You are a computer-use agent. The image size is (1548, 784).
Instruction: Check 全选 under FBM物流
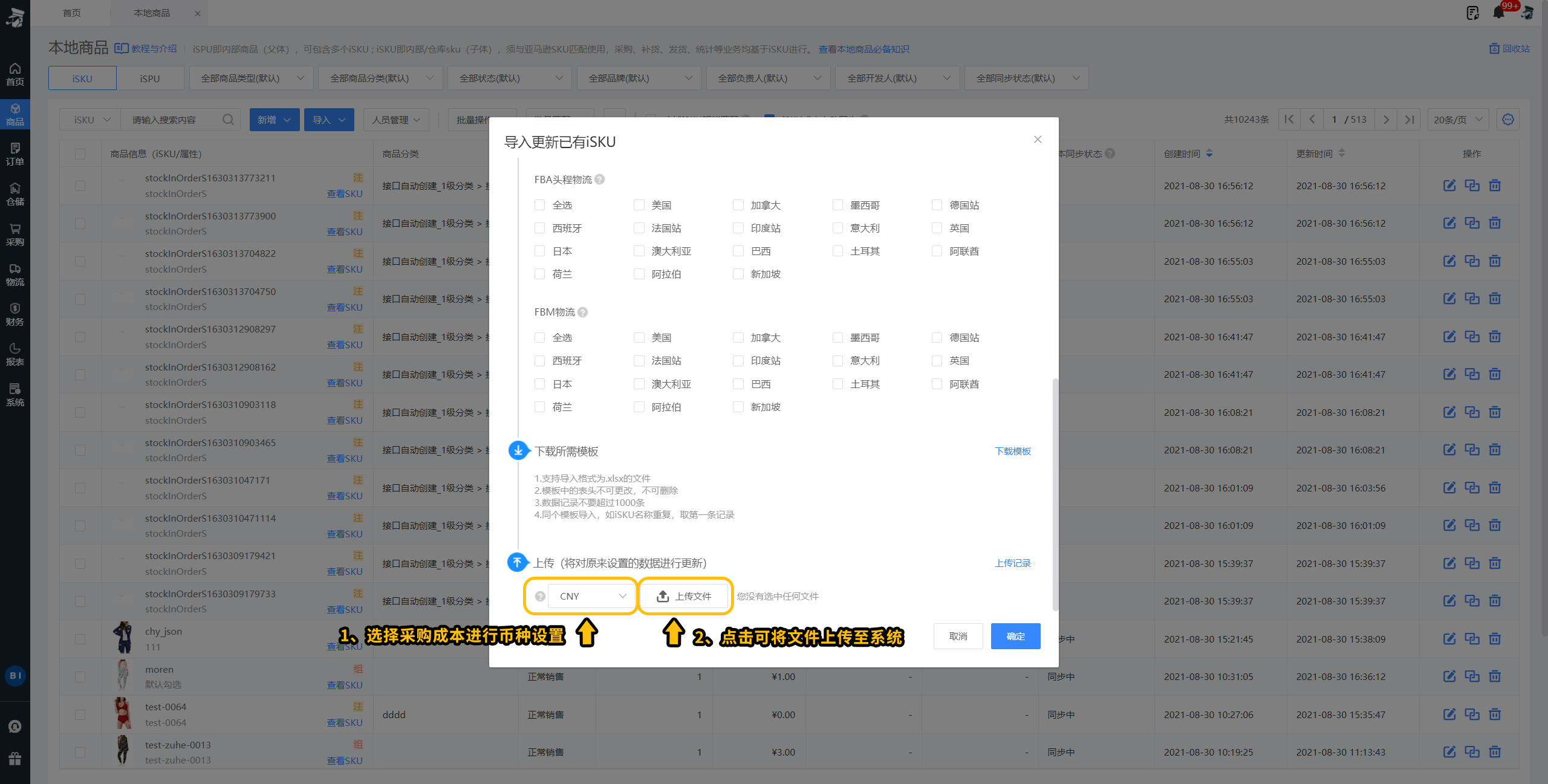pos(540,337)
